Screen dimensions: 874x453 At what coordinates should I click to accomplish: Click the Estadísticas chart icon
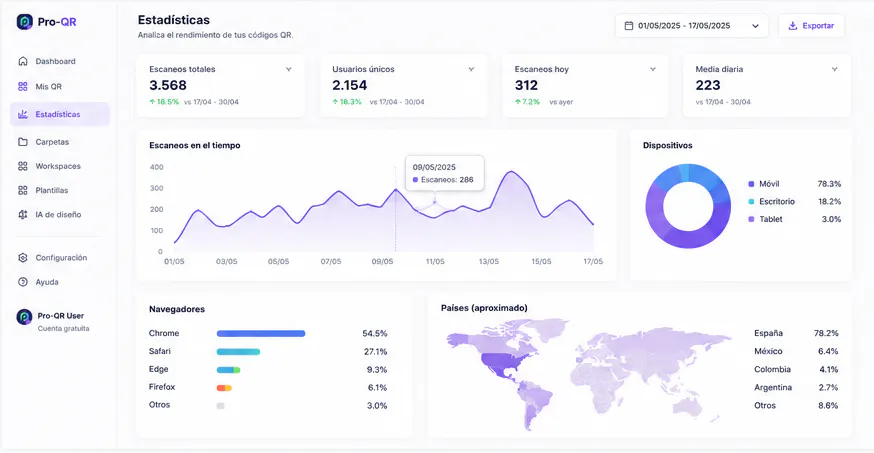(x=23, y=114)
